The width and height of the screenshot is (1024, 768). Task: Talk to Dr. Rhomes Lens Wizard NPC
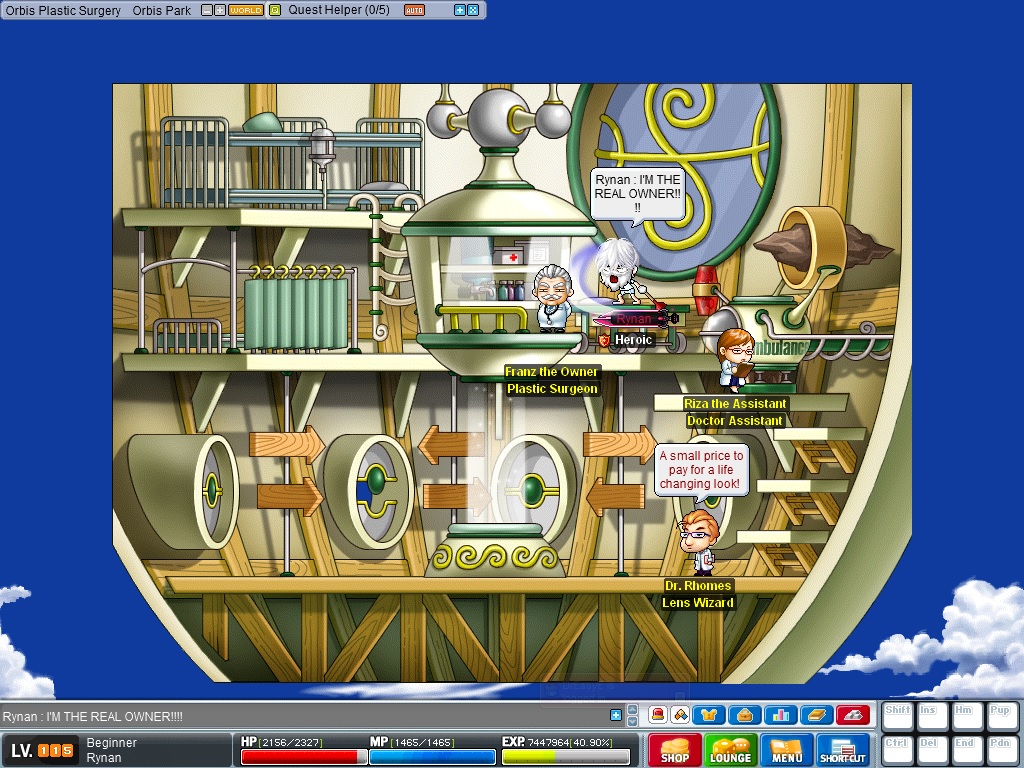point(699,542)
